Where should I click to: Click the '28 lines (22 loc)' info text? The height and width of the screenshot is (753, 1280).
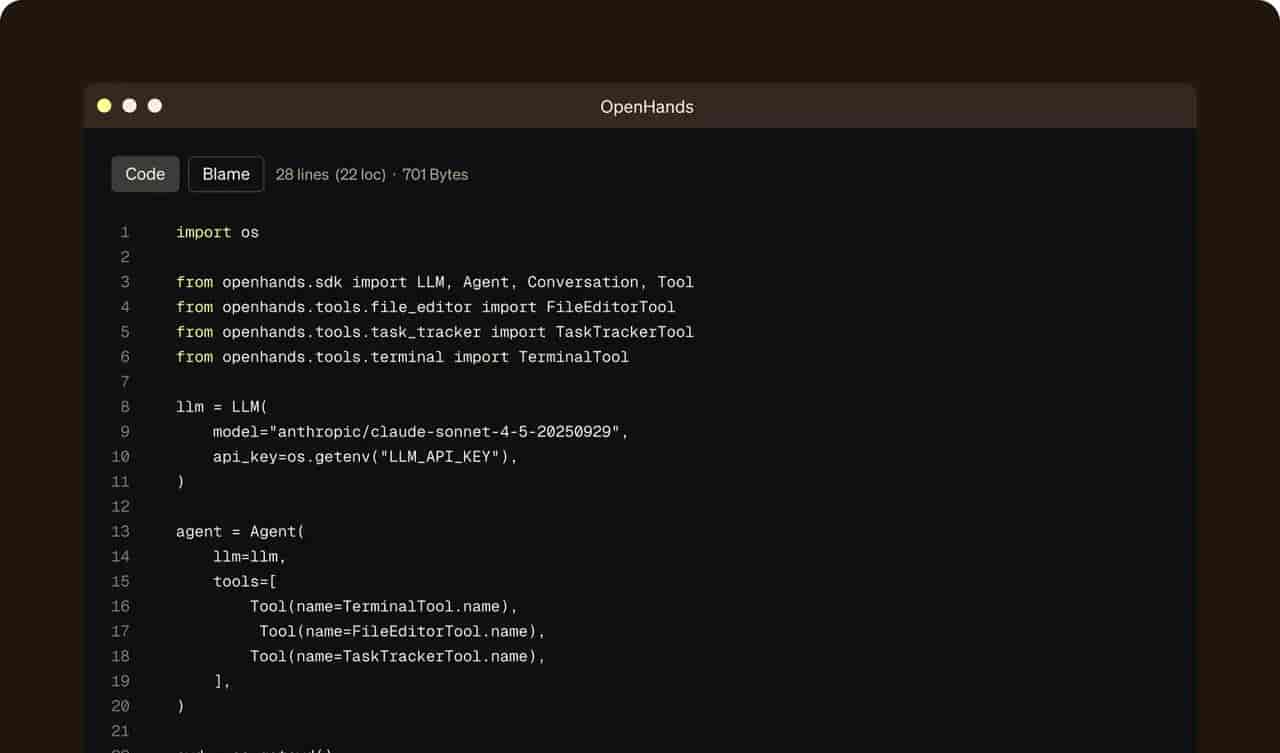tap(331, 174)
